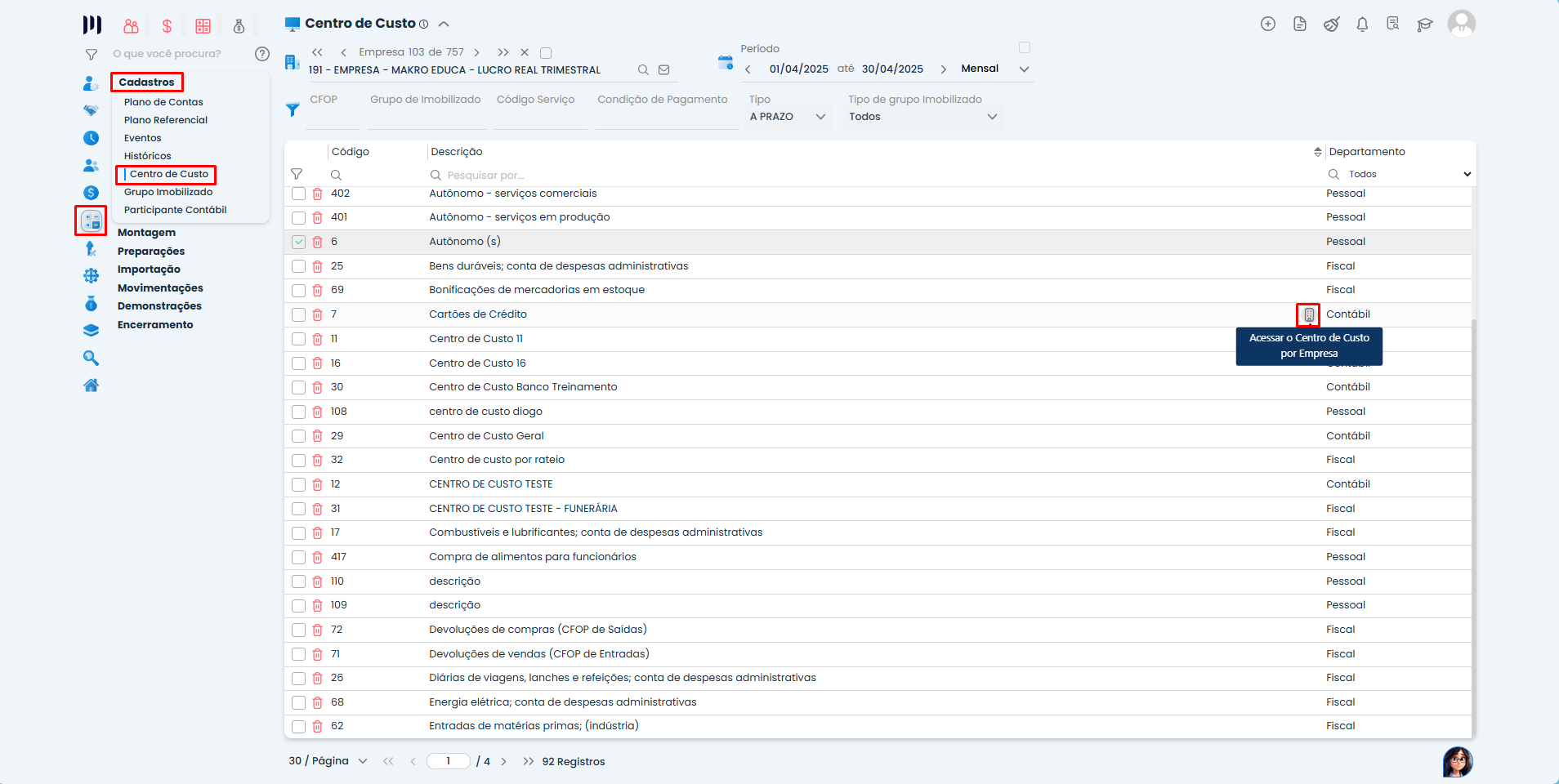Expand the Movimentações menu section
This screenshot has height=784, width=1559.
160,288
